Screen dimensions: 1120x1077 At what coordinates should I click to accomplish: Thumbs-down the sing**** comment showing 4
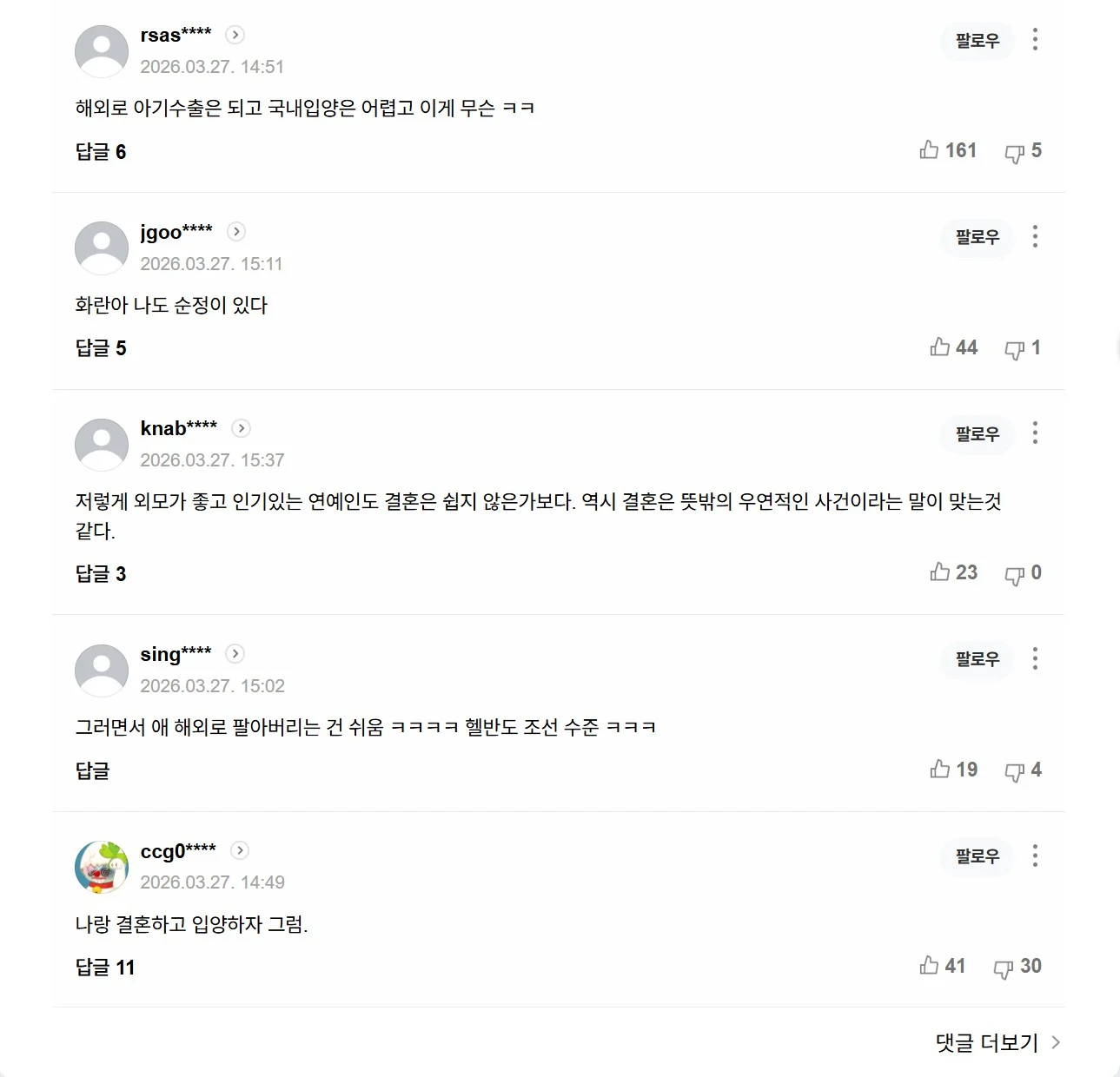point(1014,771)
